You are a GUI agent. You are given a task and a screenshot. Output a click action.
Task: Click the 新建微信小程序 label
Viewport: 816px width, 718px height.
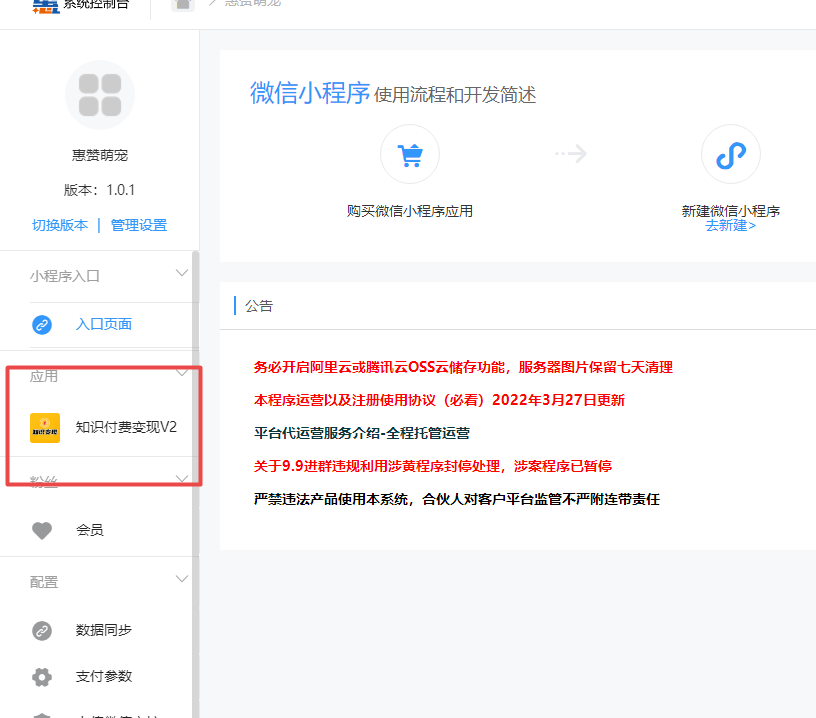point(731,211)
